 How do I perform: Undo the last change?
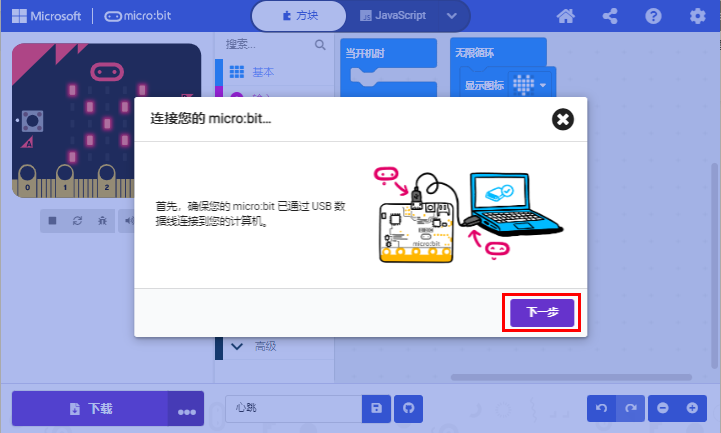tap(601, 408)
